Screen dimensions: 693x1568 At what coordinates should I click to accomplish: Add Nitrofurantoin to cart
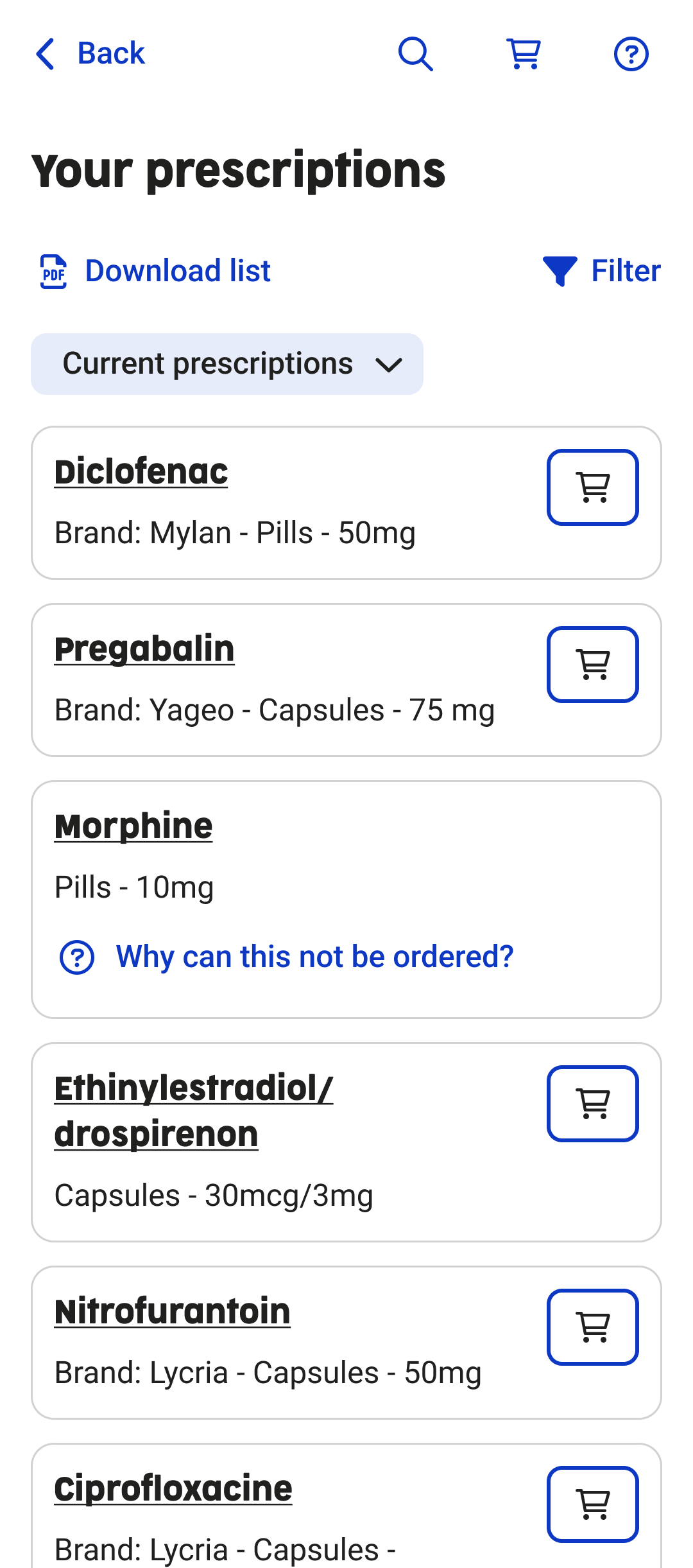point(592,1327)
